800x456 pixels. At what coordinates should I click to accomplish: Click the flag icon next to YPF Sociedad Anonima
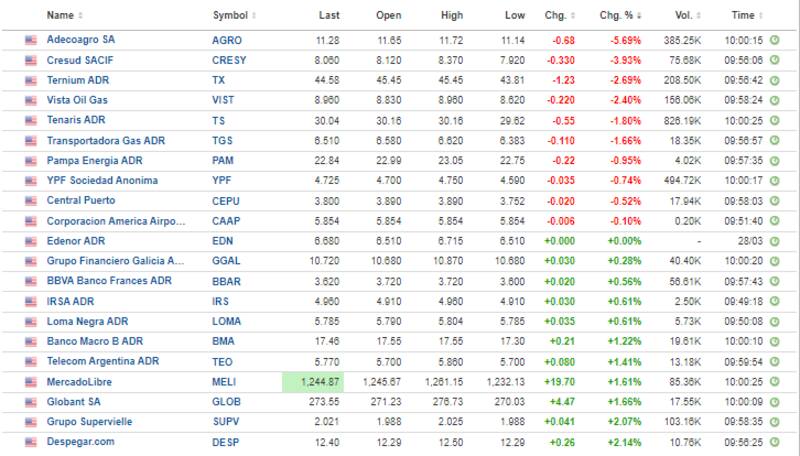31,180
